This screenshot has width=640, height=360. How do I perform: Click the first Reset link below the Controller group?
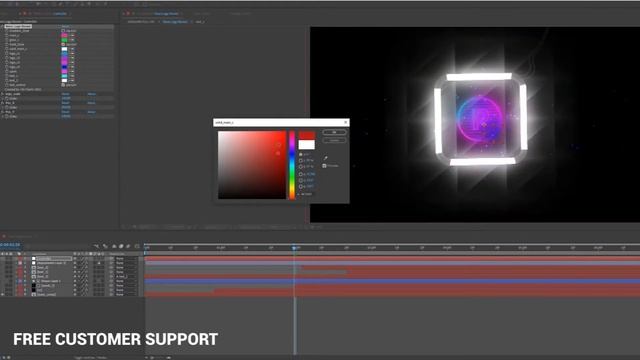point(65,94)
